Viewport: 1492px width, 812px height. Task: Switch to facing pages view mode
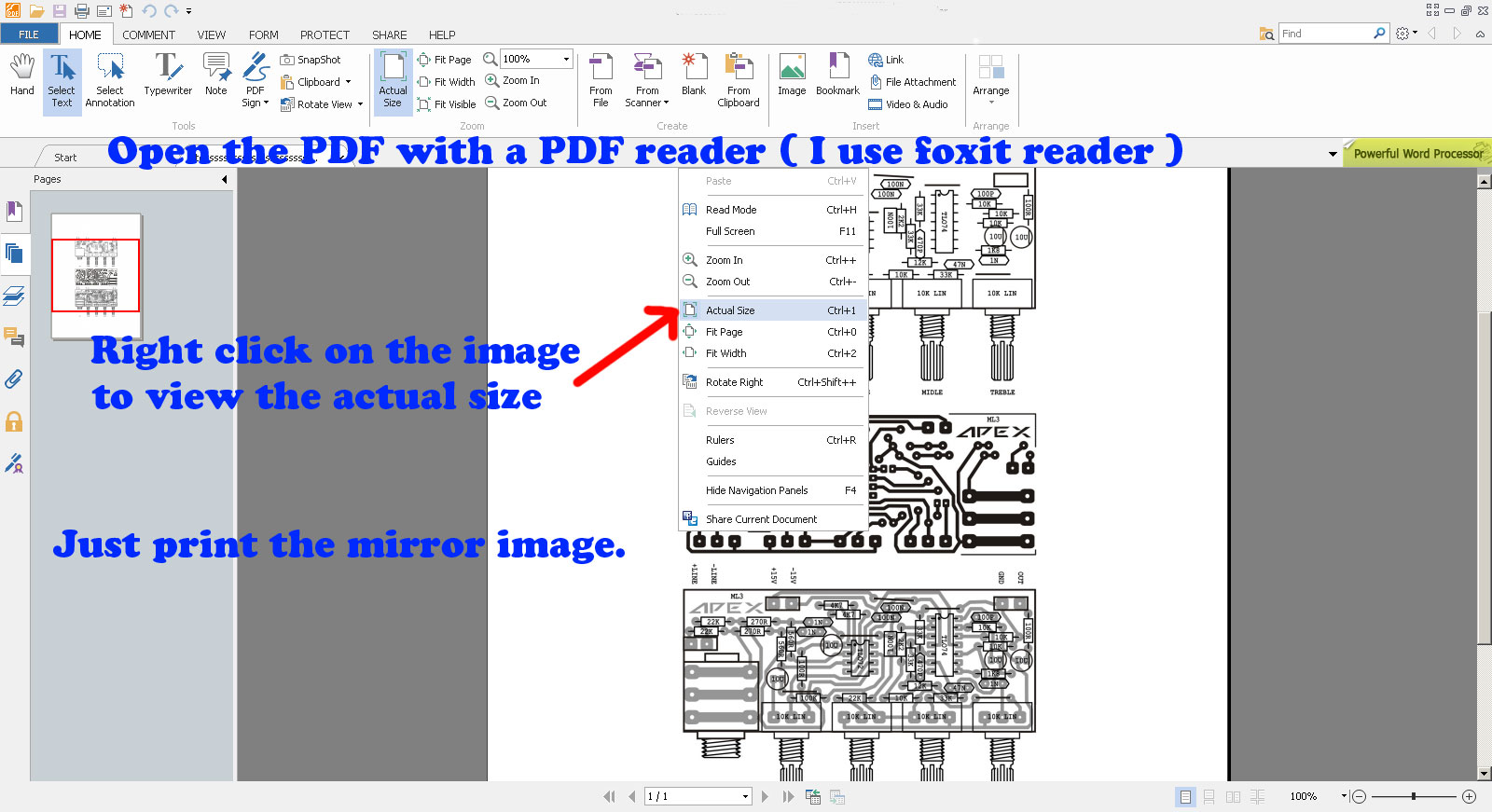(x=1233, y=797)
